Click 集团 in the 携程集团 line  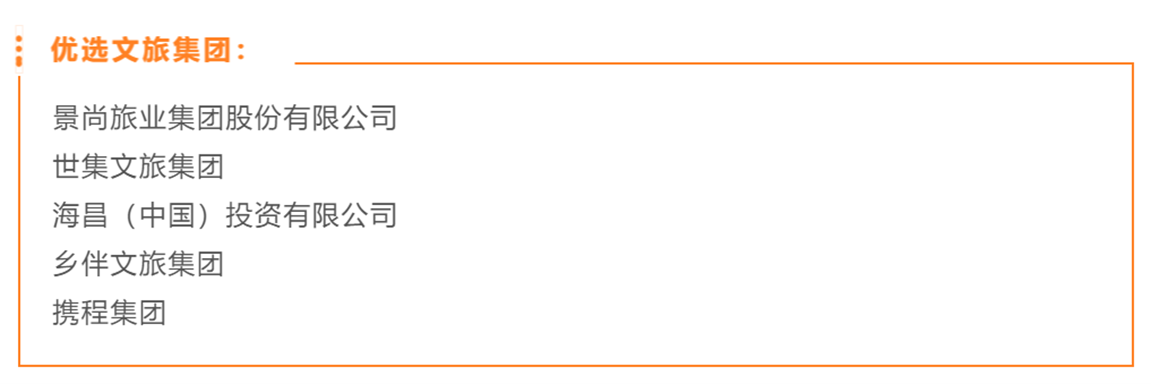(x=138, y=313)
